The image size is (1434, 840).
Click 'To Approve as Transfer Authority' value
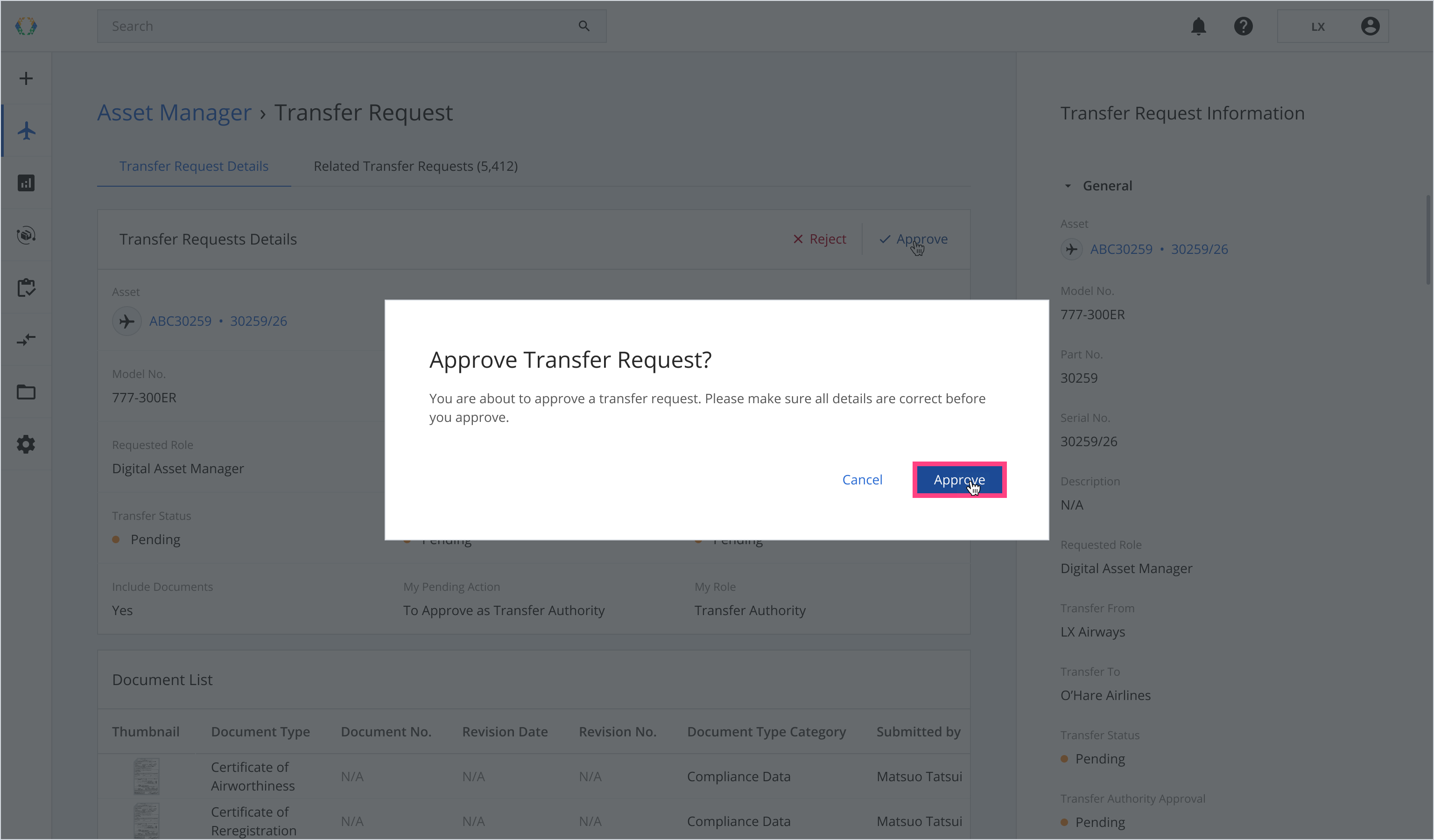[x=504, y=610]
